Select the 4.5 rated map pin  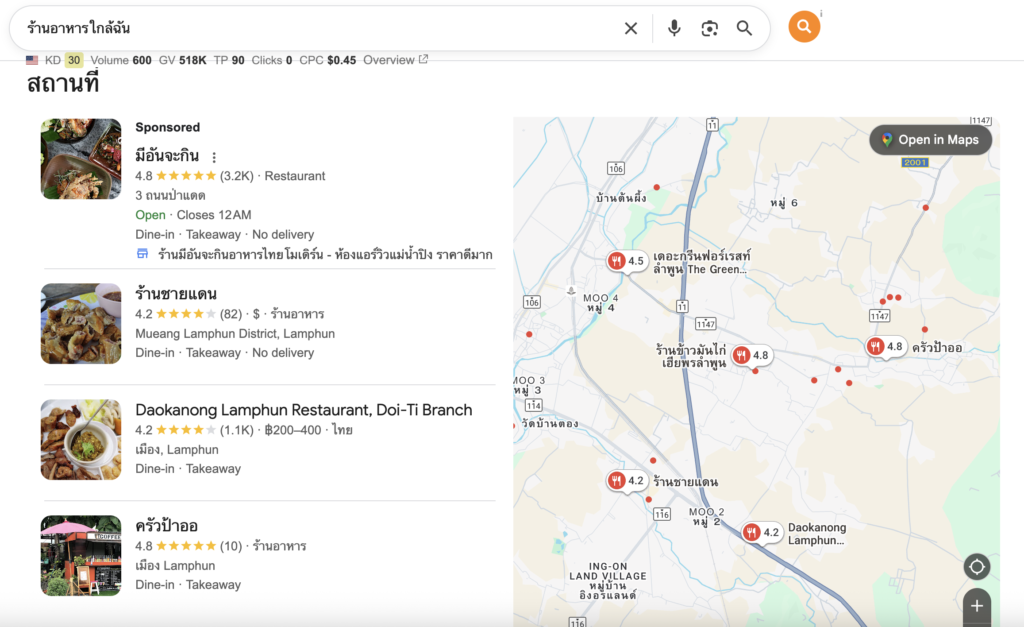627,261
